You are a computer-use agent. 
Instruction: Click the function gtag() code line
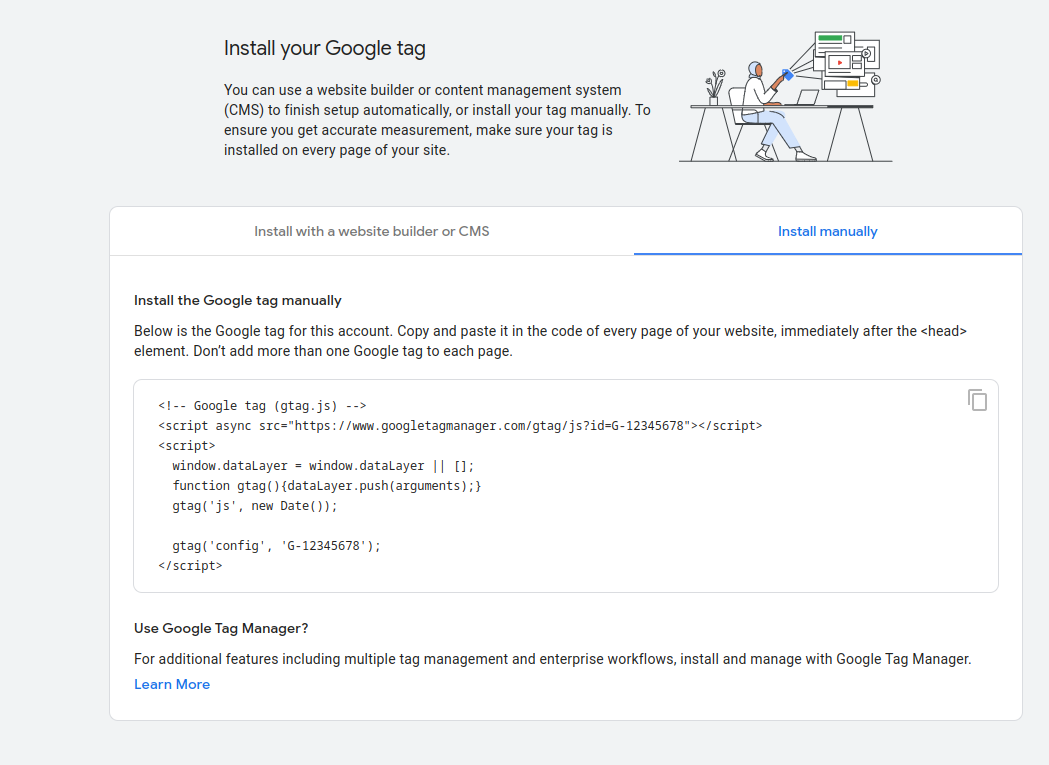pyautogui.click(x=326, y=486)
